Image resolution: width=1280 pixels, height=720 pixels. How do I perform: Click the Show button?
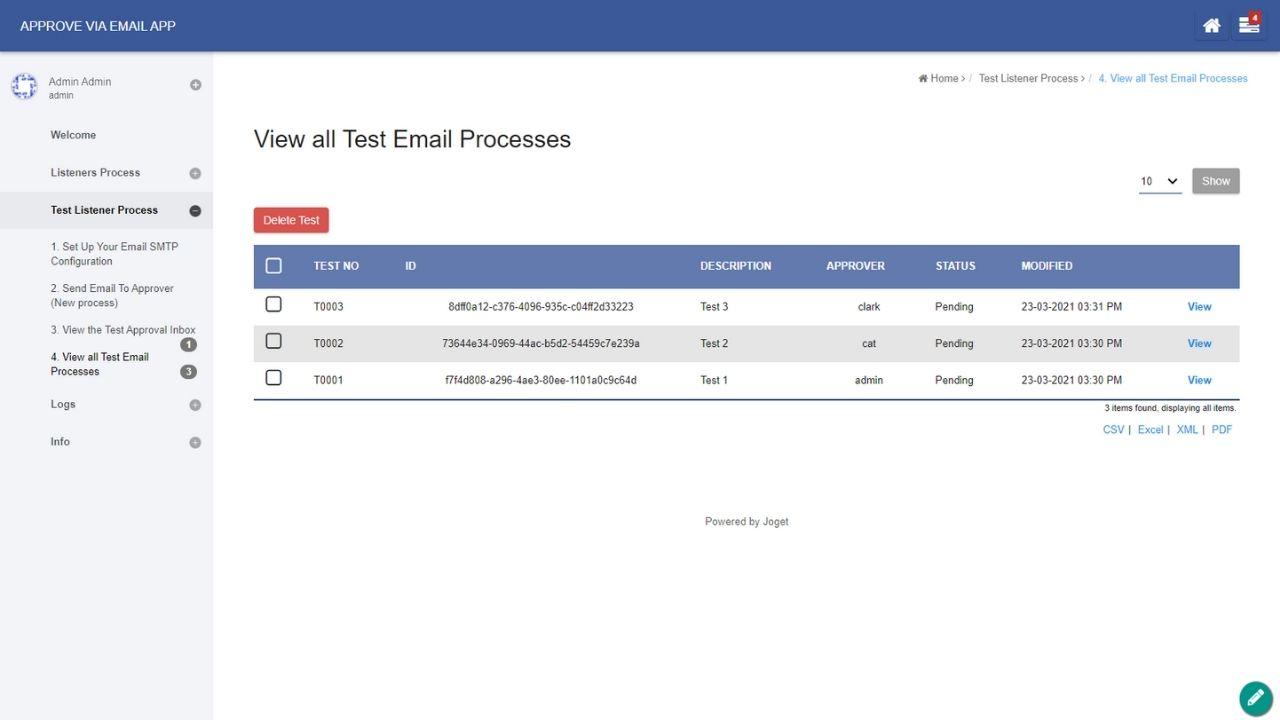pos(1216,181)
